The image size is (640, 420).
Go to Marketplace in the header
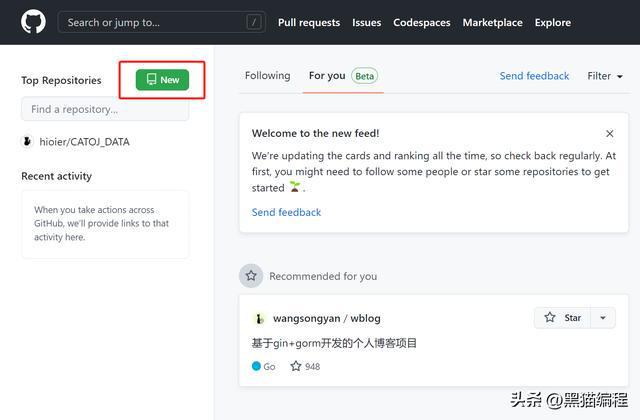[x=492, y=22]
